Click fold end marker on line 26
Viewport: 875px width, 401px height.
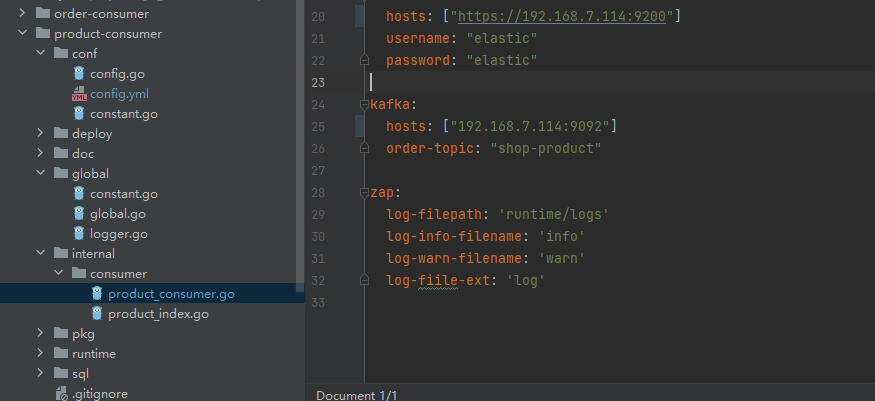click(x=364, y=148)
